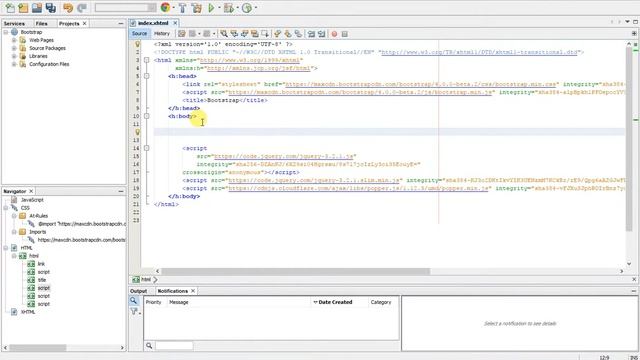Image resolution: width=640 pixels, height=360 pixels.
Task: Click the Redo arrow icon
Action: click(82, 7)
